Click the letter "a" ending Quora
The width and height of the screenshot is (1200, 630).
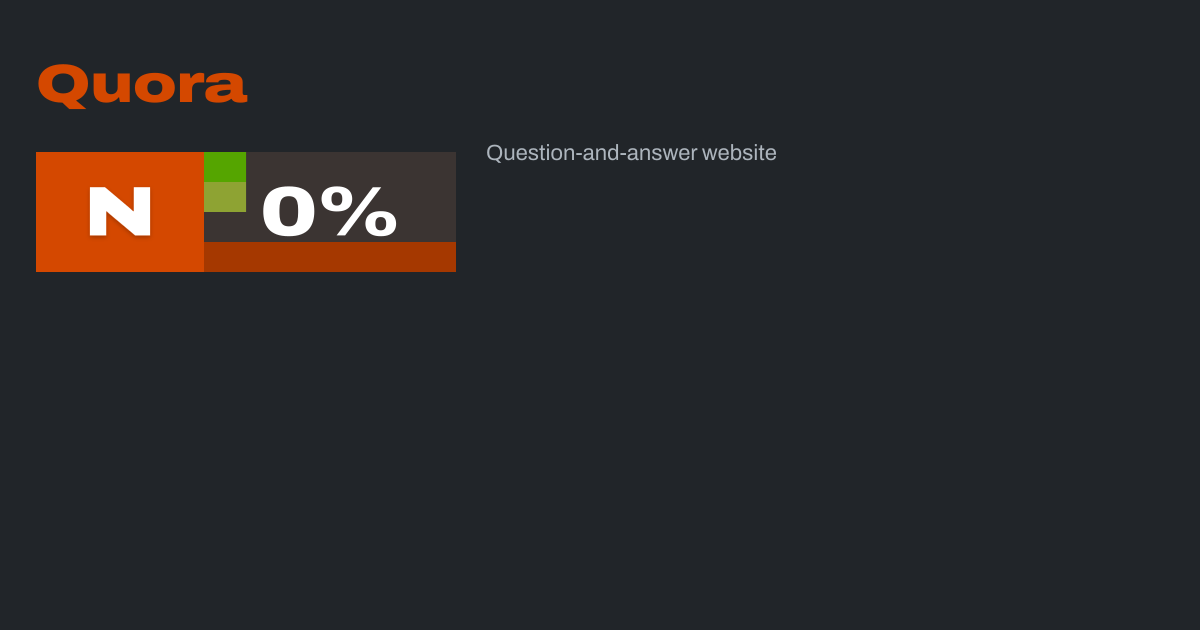(x=226, y=88)
